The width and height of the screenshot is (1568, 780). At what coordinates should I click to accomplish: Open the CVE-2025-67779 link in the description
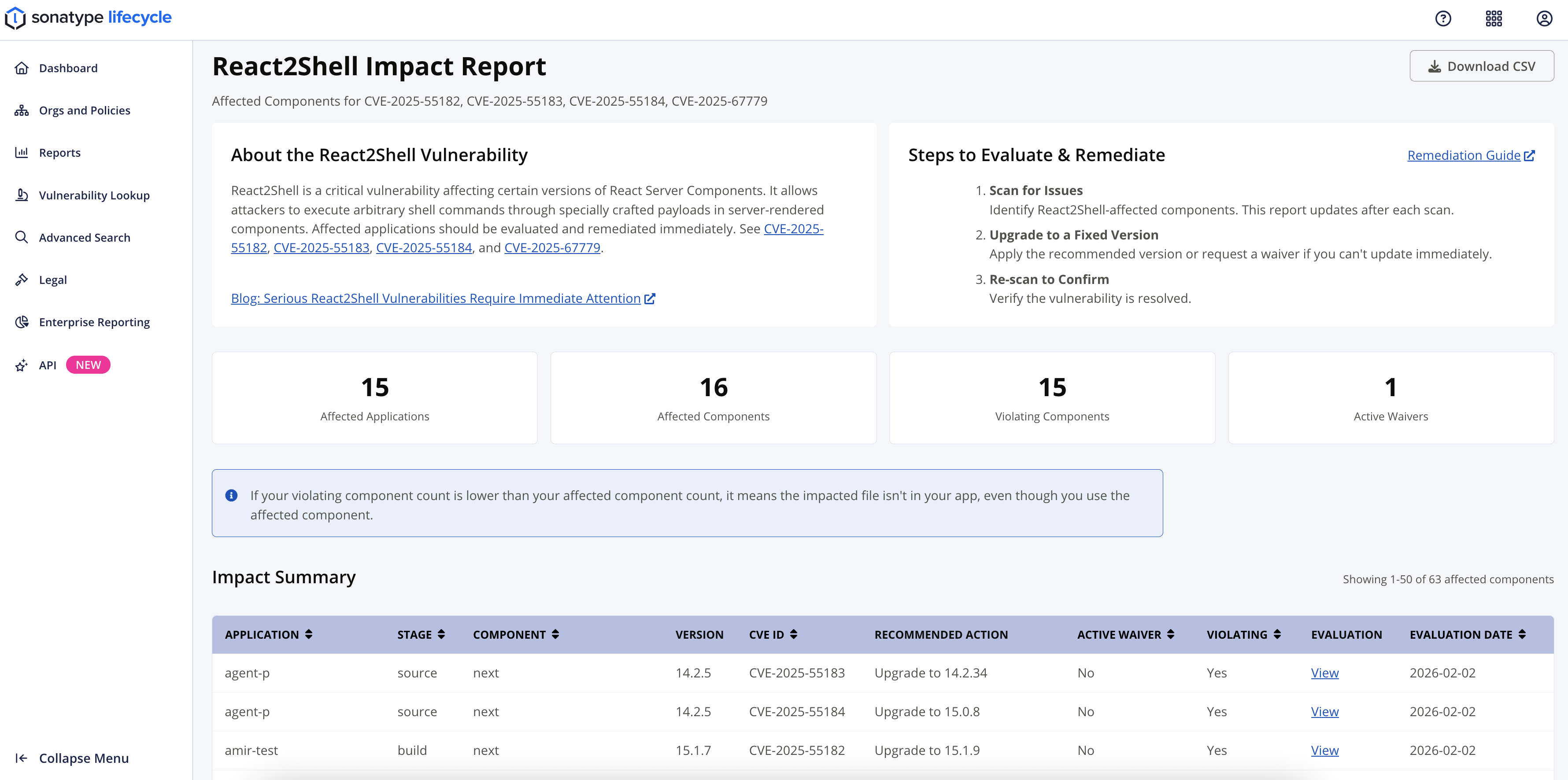tap(553, 248)
